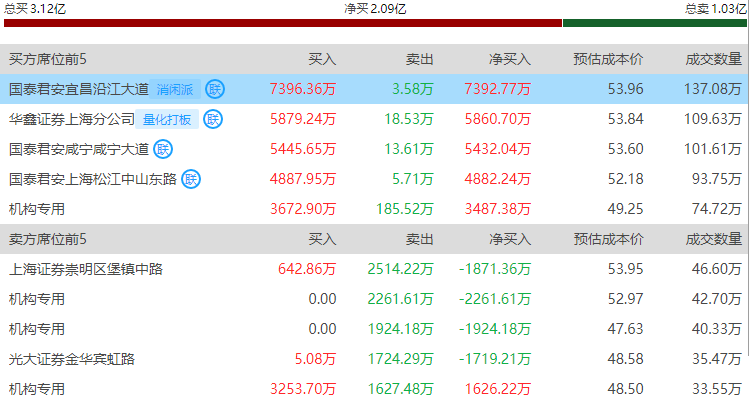This screenshot has height=399, width=749.
Task: Click estimated cost 49.25
Action: point(625,209)
